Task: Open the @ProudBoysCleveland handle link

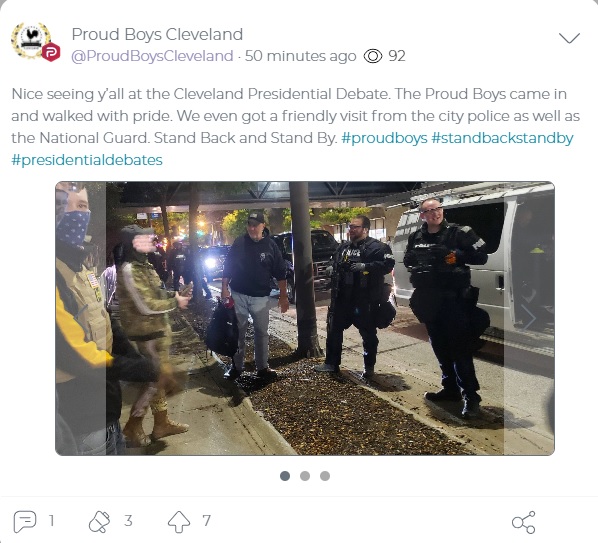Action: pos(152,56)
